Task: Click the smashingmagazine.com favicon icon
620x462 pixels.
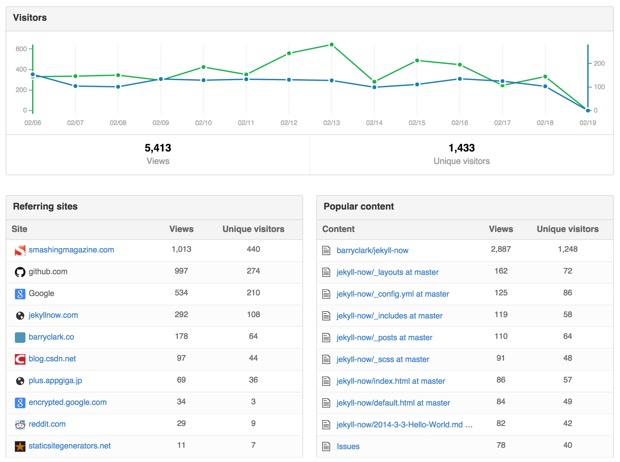Action: [20, 250]
